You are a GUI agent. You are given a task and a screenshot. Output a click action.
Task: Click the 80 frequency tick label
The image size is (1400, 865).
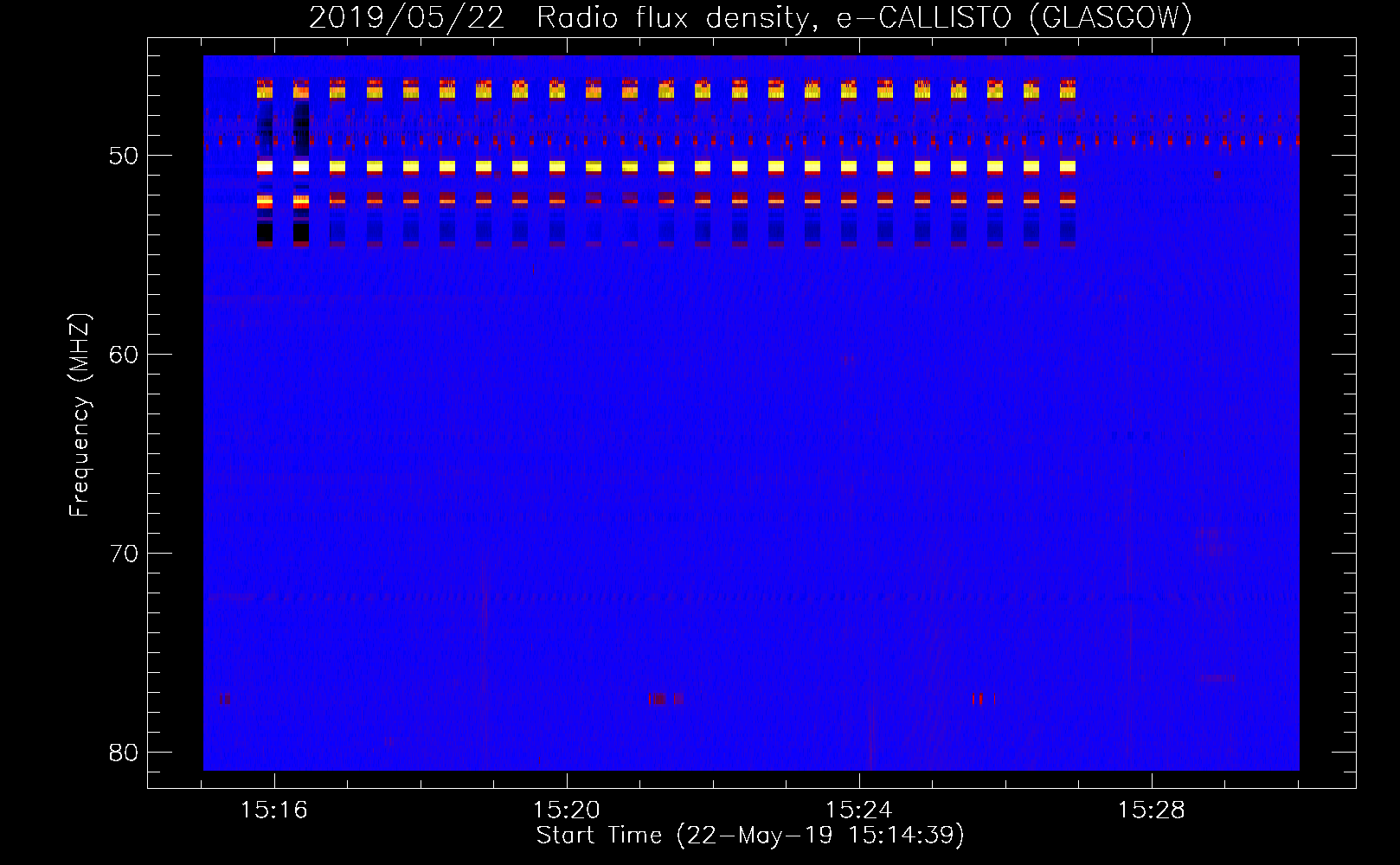[124, 753]
